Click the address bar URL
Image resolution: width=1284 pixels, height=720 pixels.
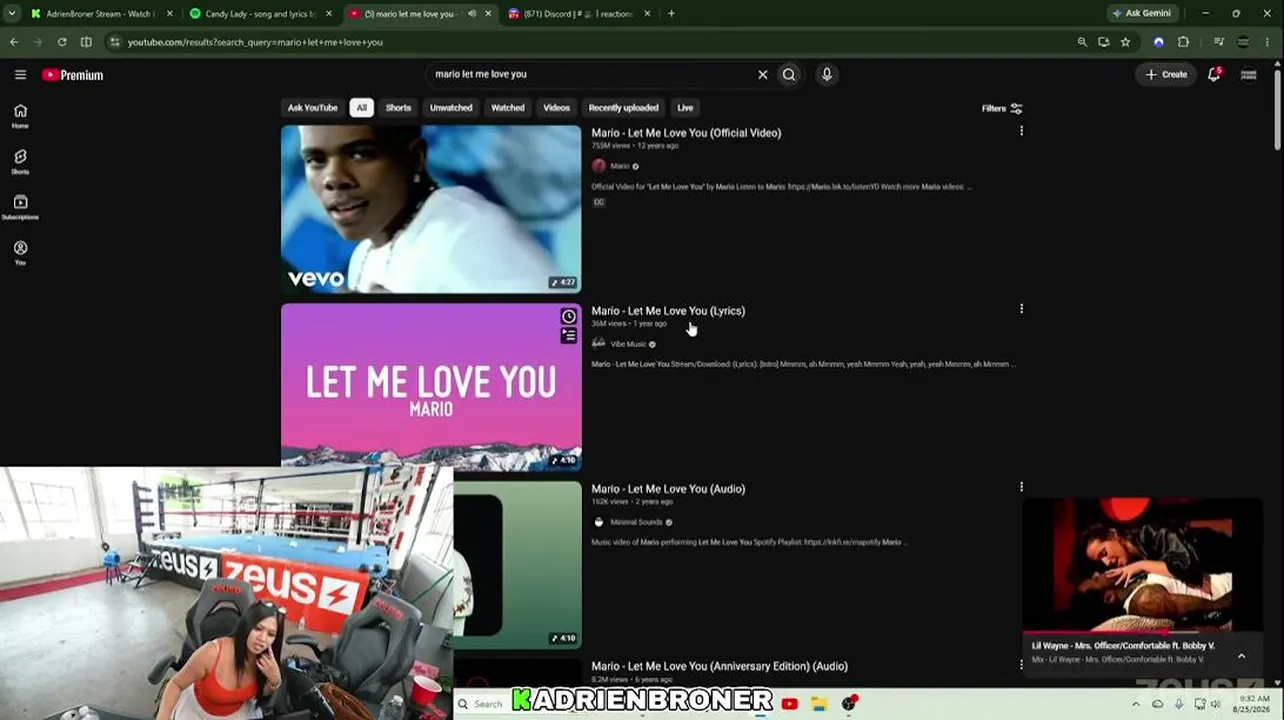click(x=255, y=42)
